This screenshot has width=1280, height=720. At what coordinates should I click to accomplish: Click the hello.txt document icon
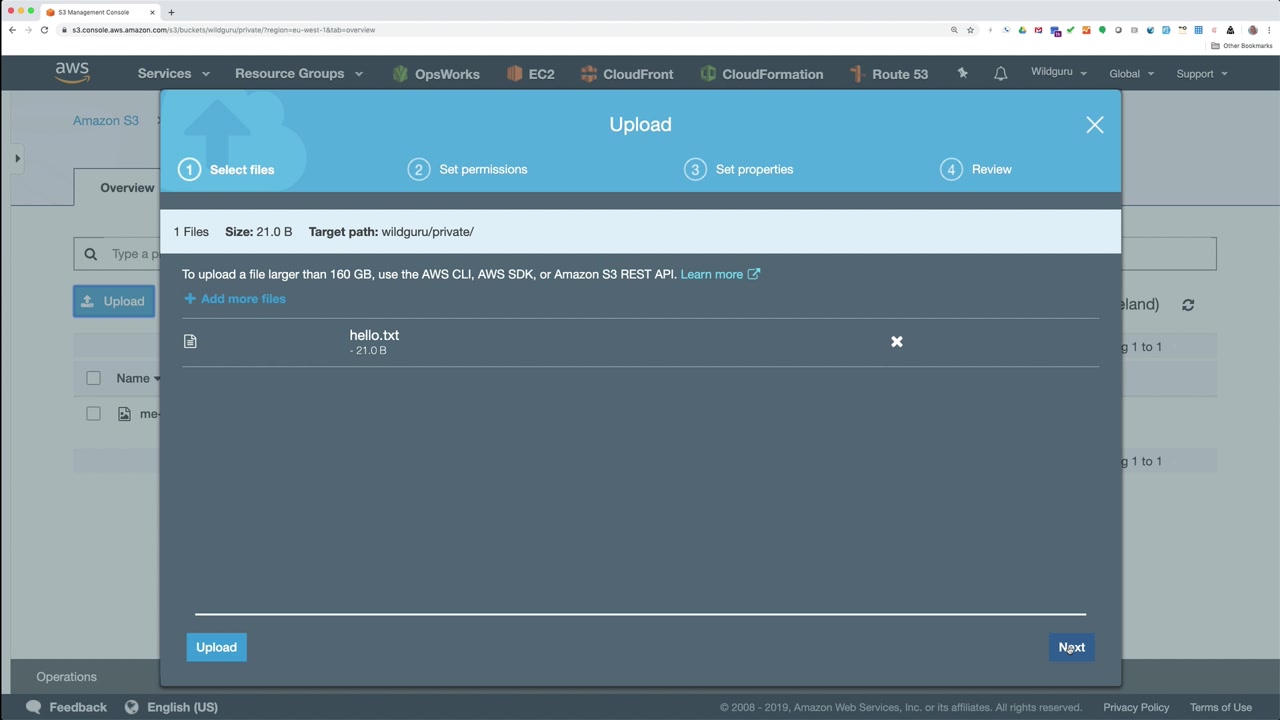click(191, 341)
